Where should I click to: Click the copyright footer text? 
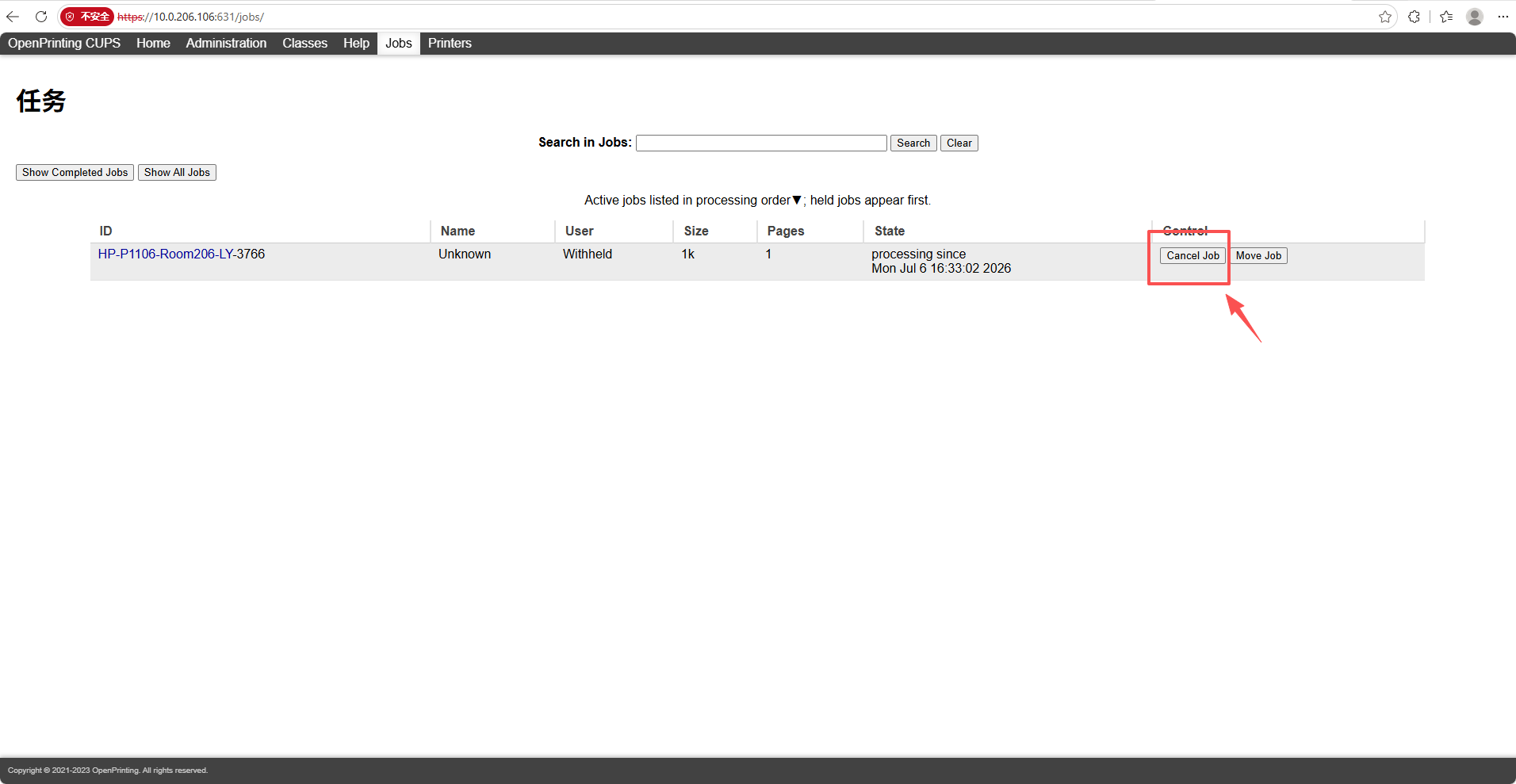(x=108, y=770)
